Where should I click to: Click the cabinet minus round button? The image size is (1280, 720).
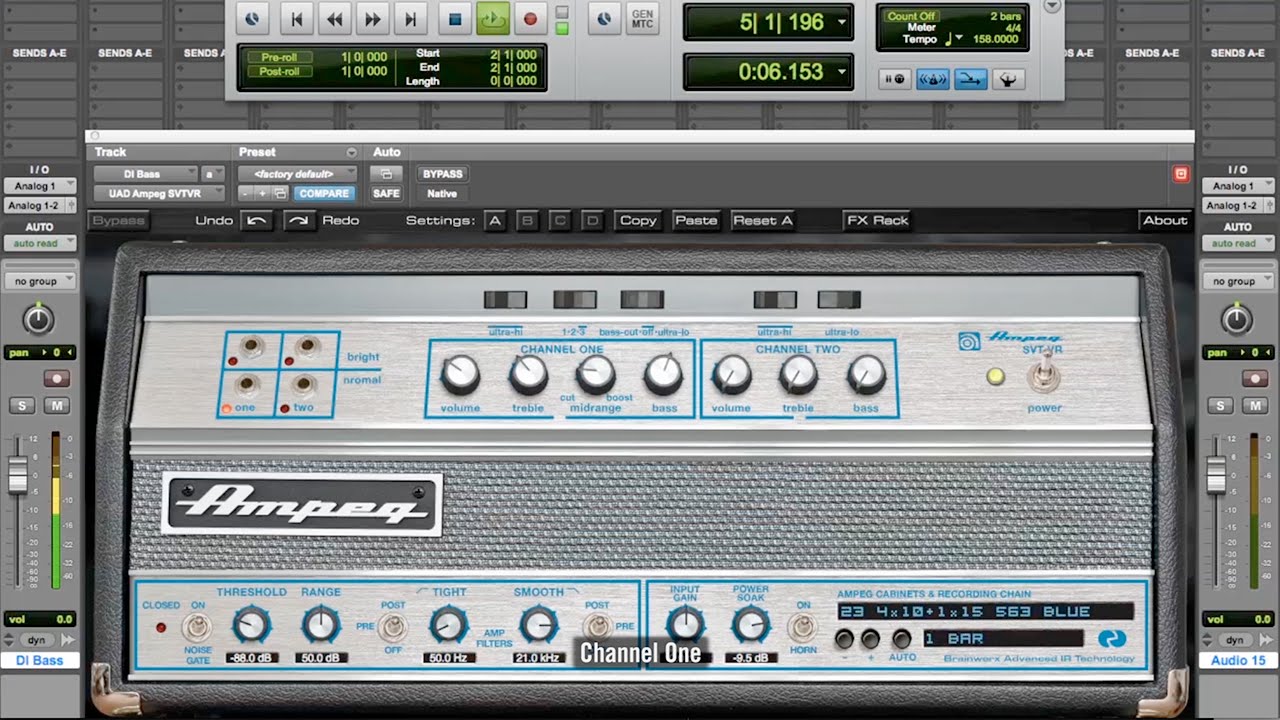pyautogui.click(x=845, y=640)
